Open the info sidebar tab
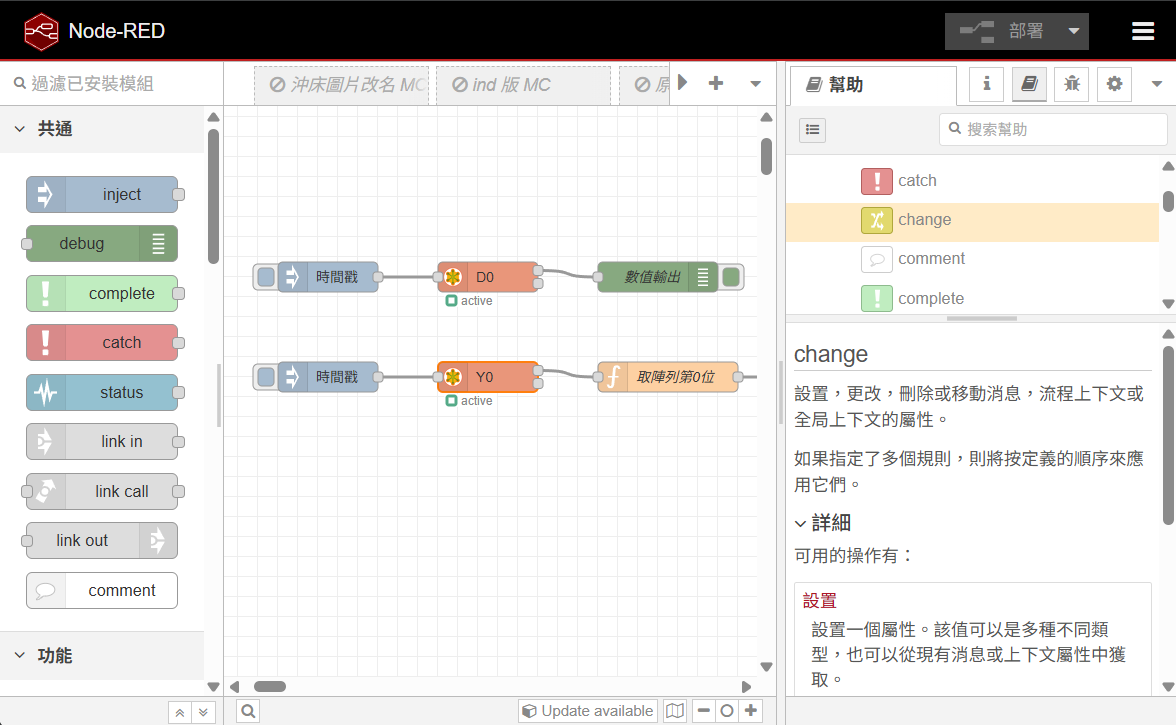 click(986, 85)
